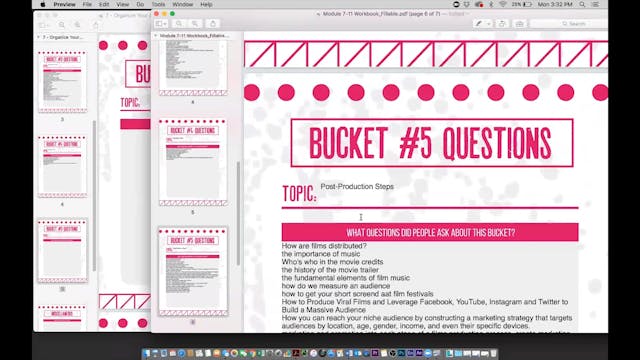Image resolution: width=640 pixels, height=360 pixels.
Task: Collapse '7 - Organize Your' sidebar item
Action: point(39,37)
